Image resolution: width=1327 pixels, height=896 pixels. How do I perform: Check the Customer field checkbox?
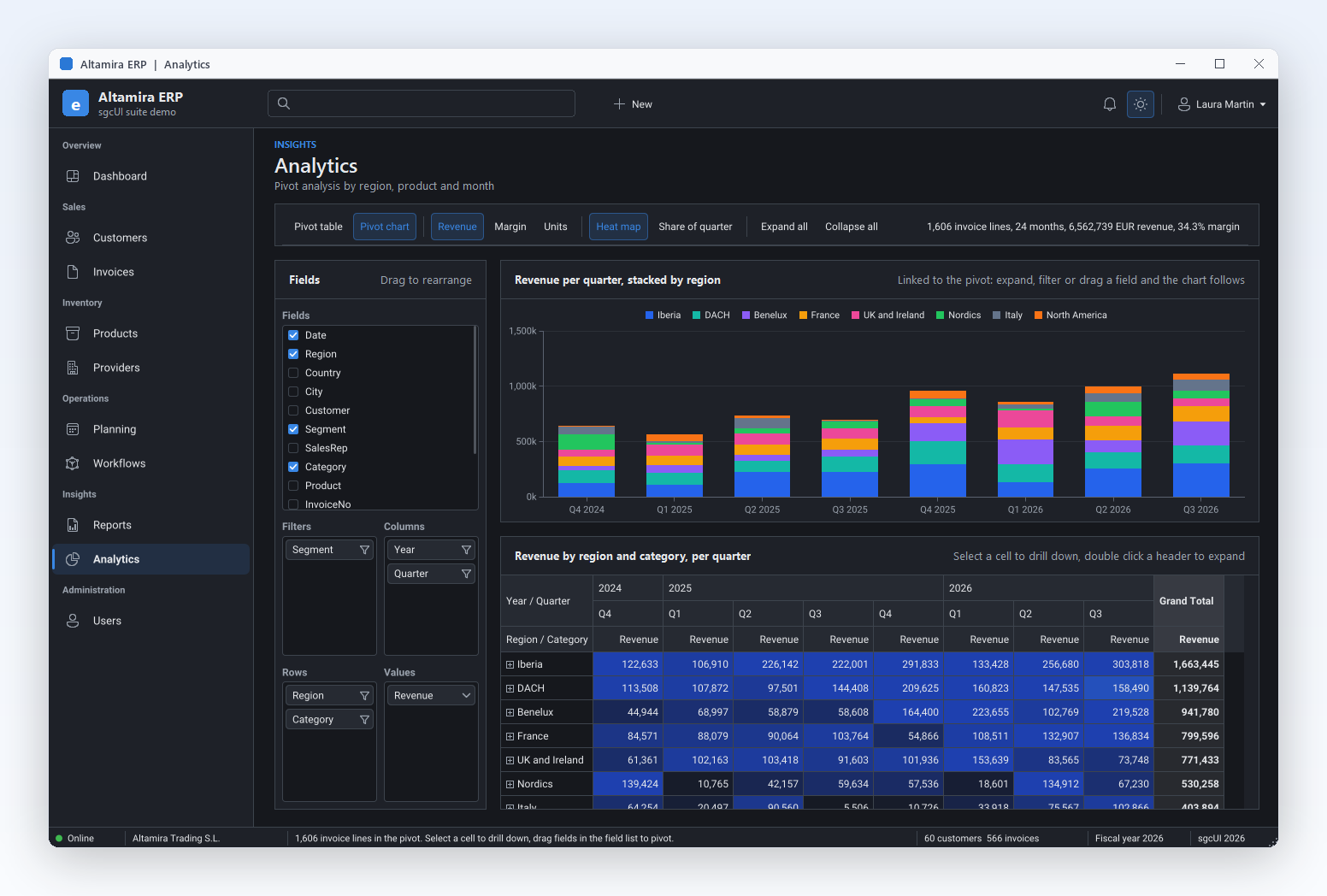293,410
